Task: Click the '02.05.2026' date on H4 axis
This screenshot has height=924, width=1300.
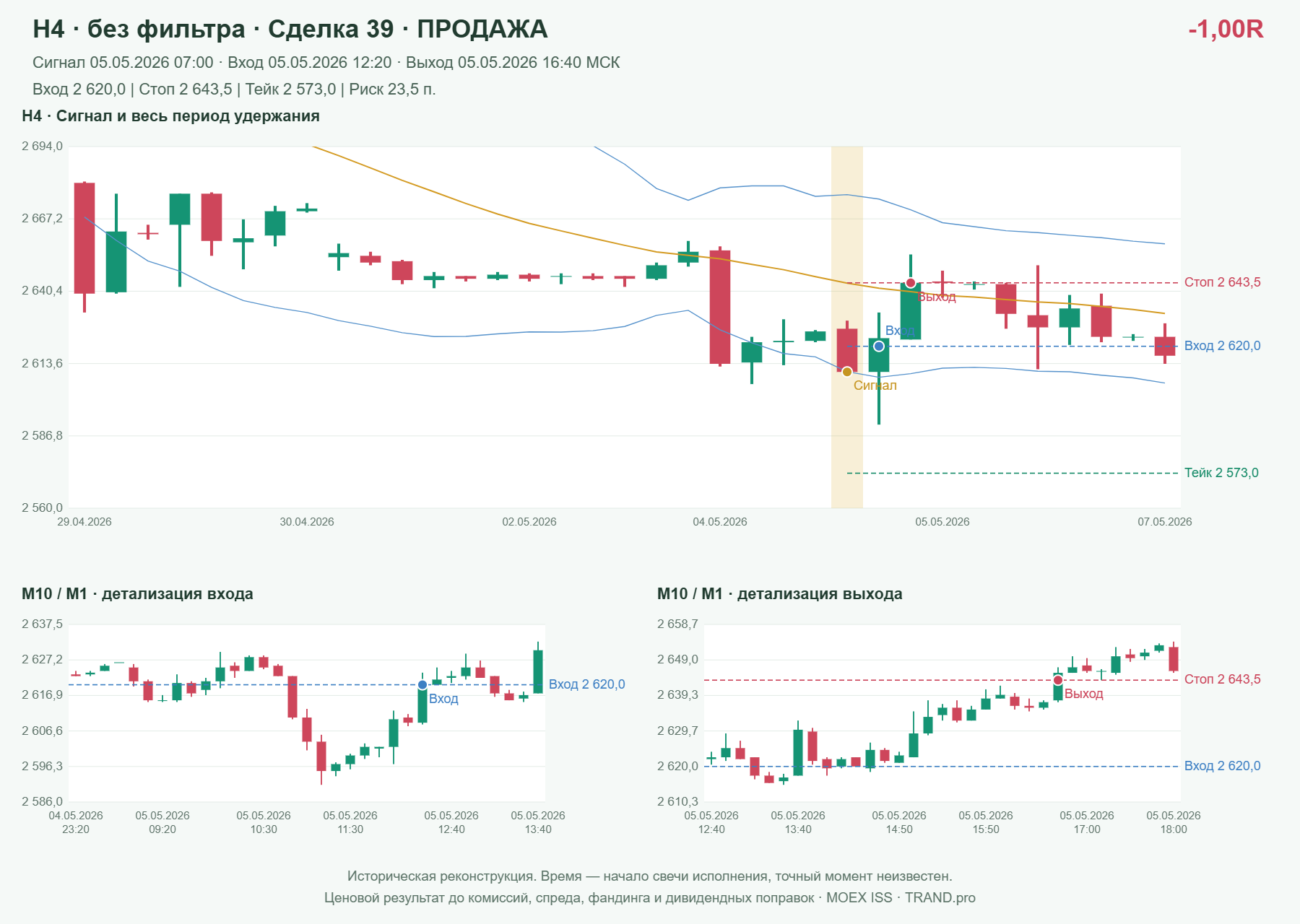Action: coord(529,522)
